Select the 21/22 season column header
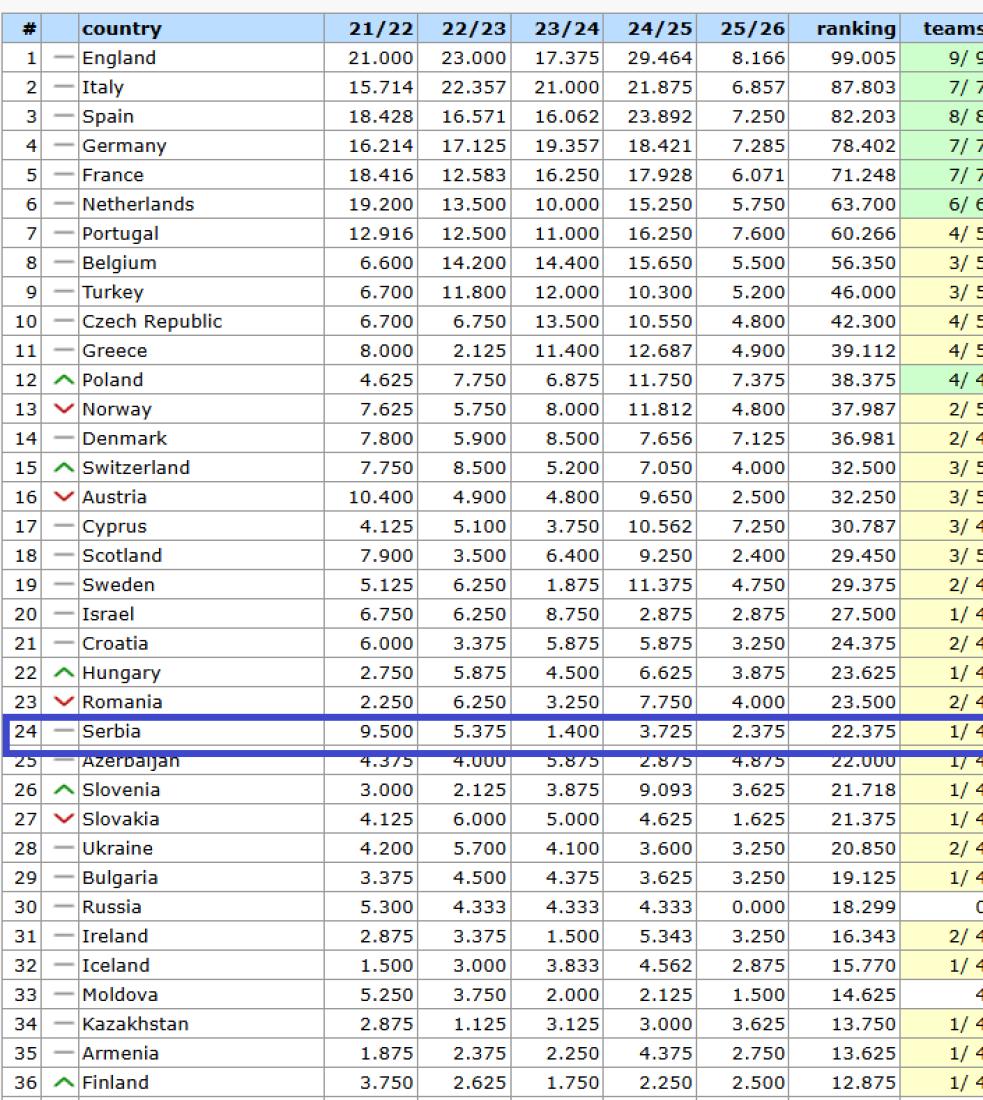 point(380,29)
